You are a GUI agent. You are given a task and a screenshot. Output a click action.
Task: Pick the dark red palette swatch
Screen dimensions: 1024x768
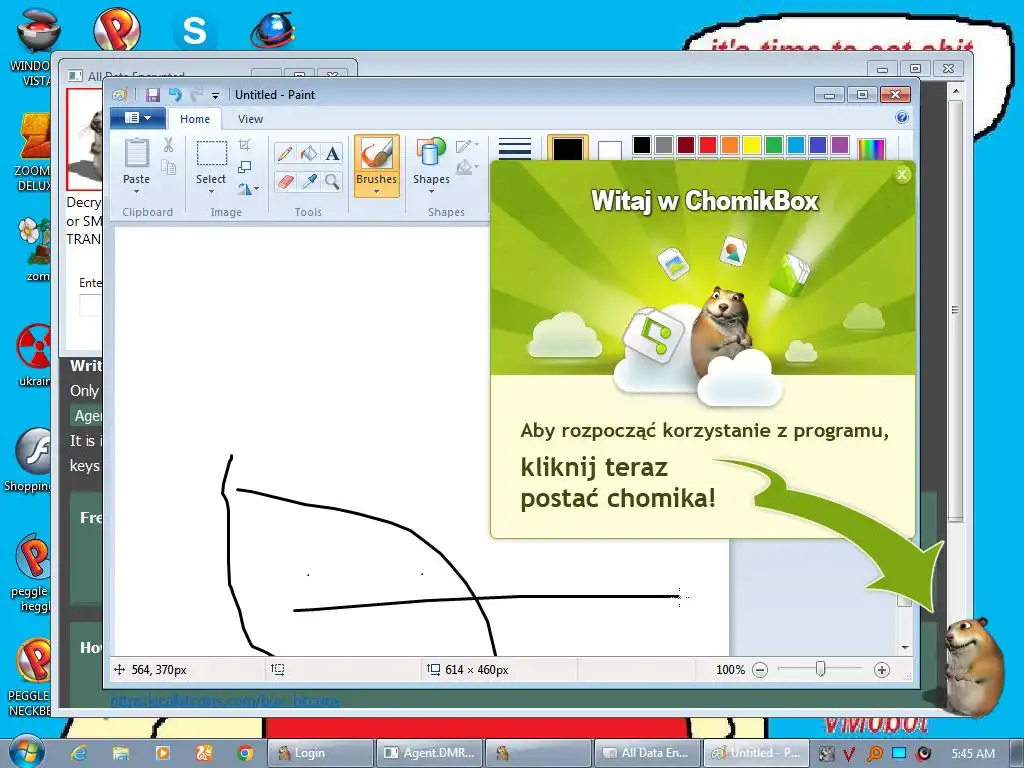click(686, 144)
